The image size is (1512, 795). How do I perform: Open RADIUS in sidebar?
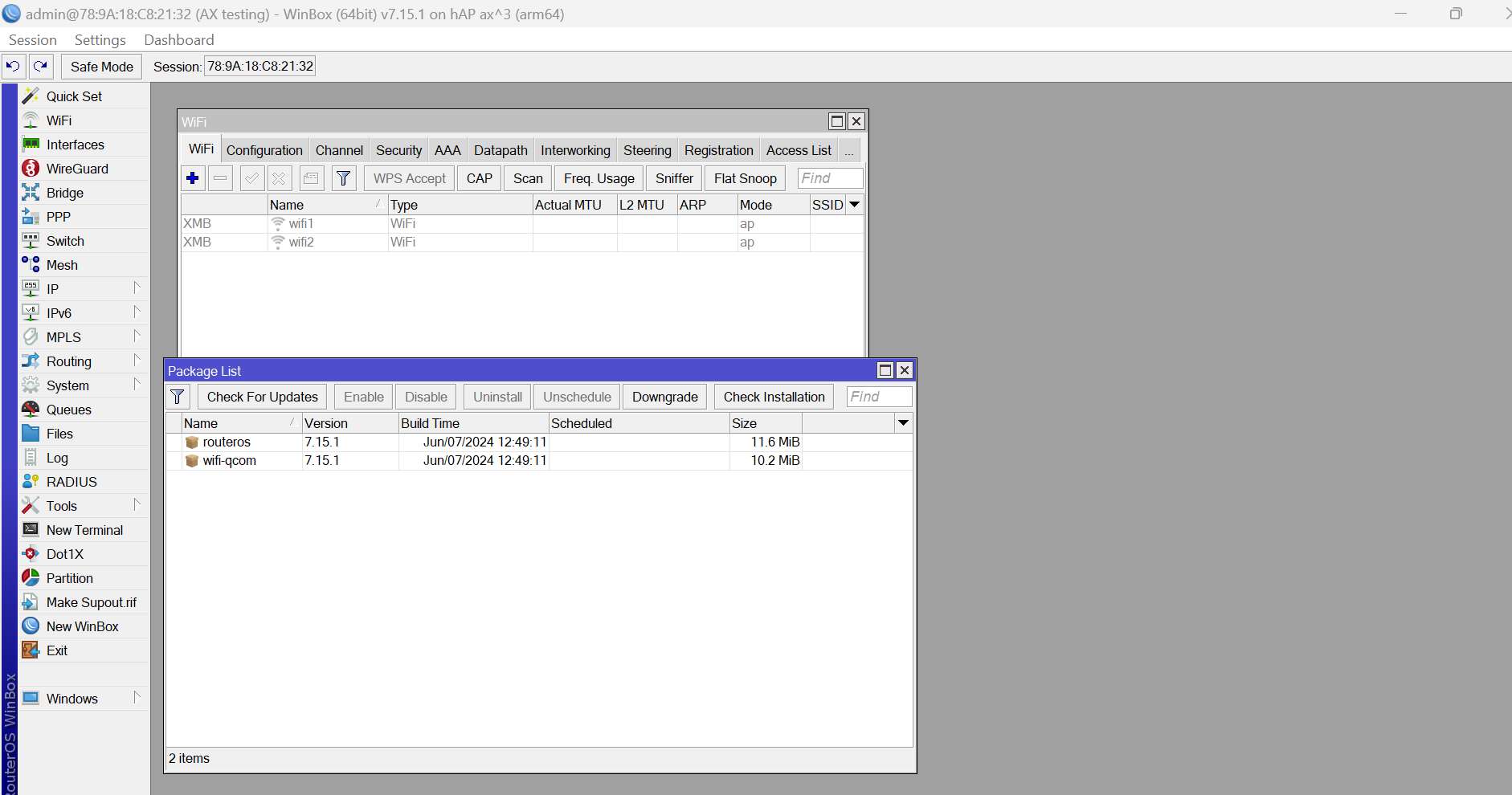click(x=84, y=482)
